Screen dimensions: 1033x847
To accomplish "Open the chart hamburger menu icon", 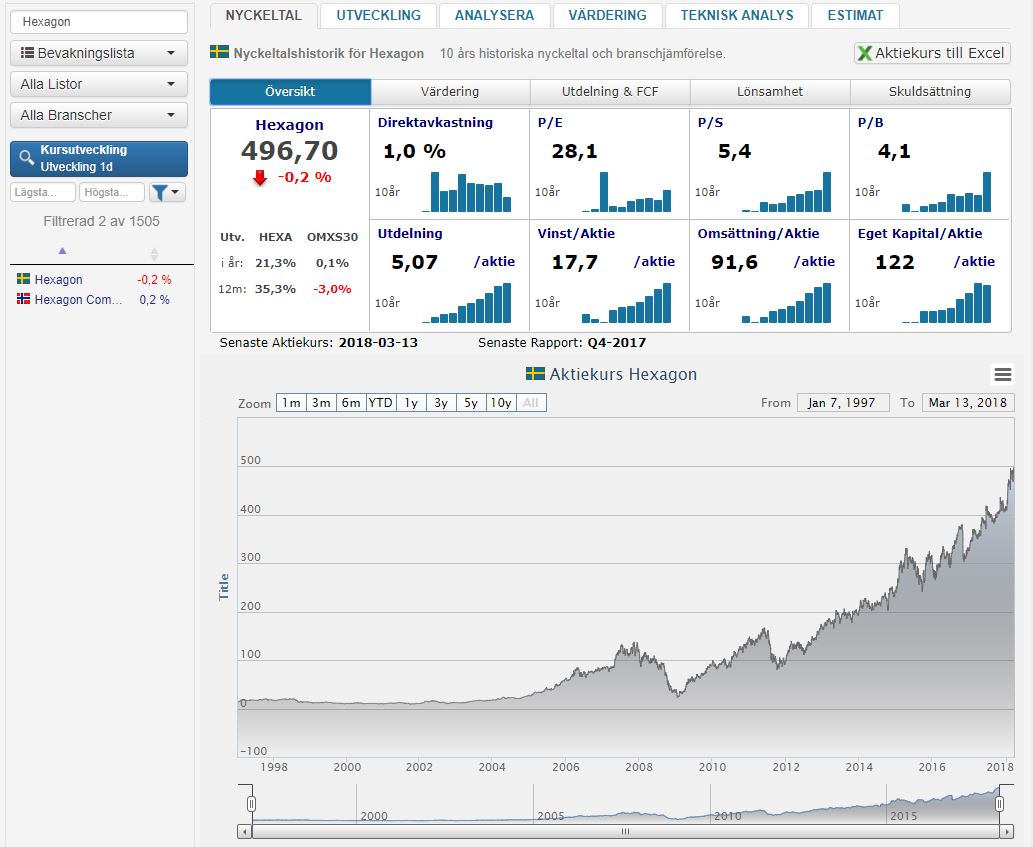I will pyautogui.click(x=1002, y=375).
